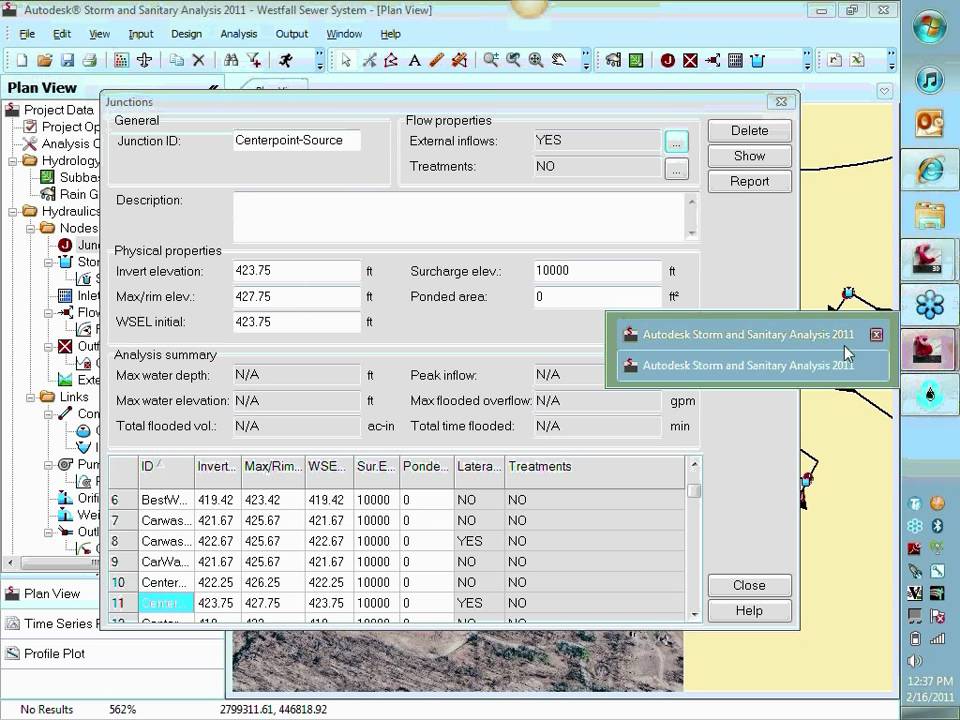Click the Open project folder icon
Screen dimensions: 960x720
pyautogui.click(x=45, y=60)
